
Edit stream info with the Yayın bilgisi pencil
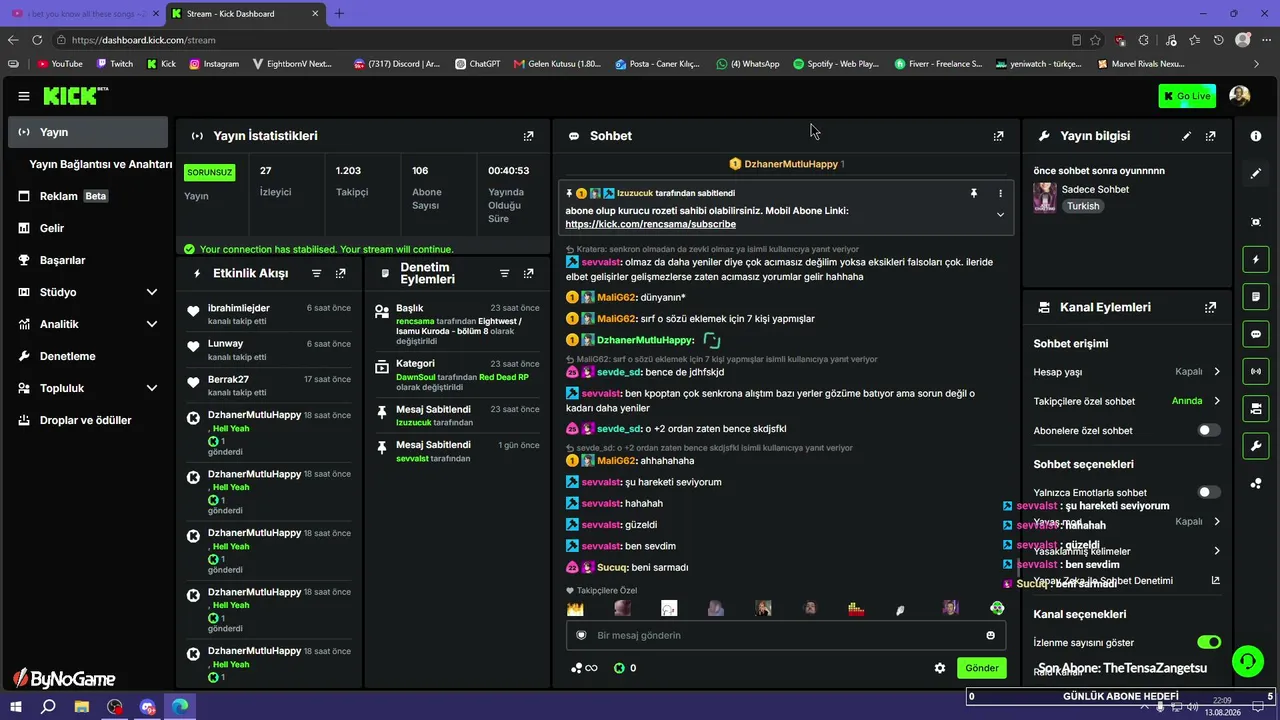(x=1187, y=136)
